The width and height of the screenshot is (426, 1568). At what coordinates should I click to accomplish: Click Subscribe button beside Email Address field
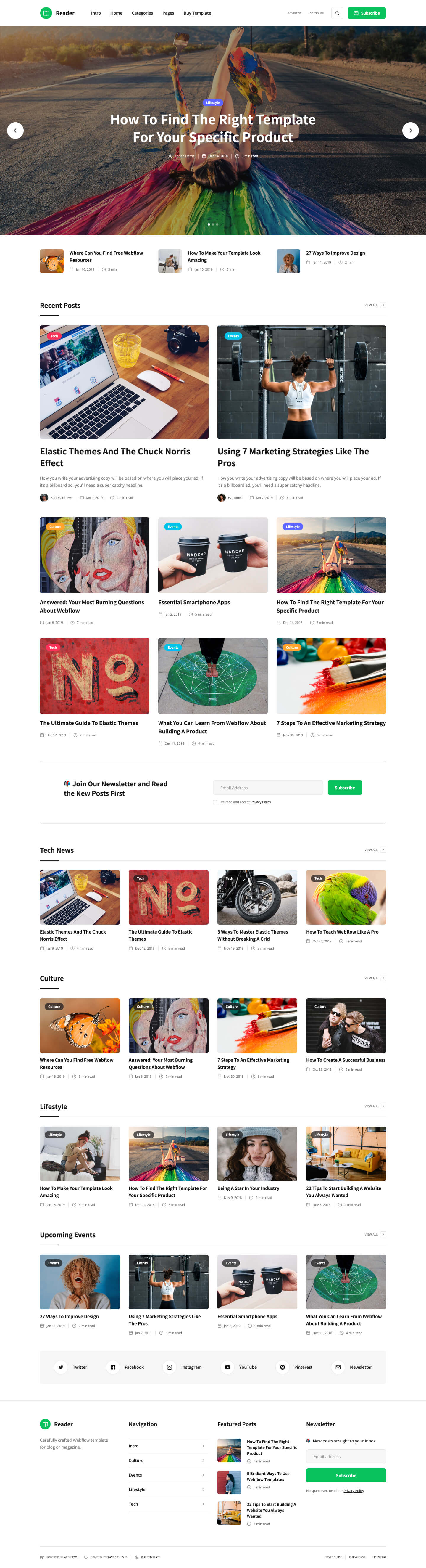point(344,788)
